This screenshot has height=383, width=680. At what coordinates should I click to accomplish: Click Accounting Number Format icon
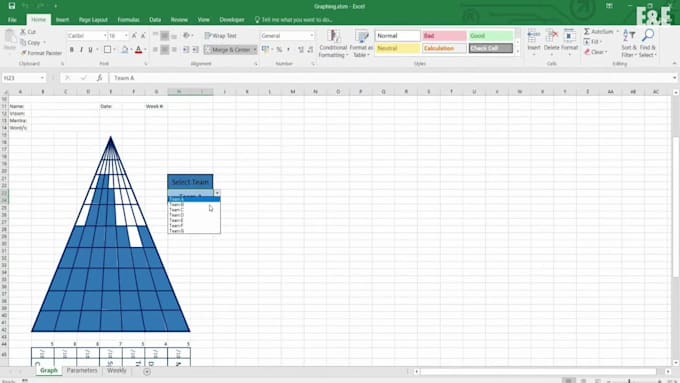(265, 50)
